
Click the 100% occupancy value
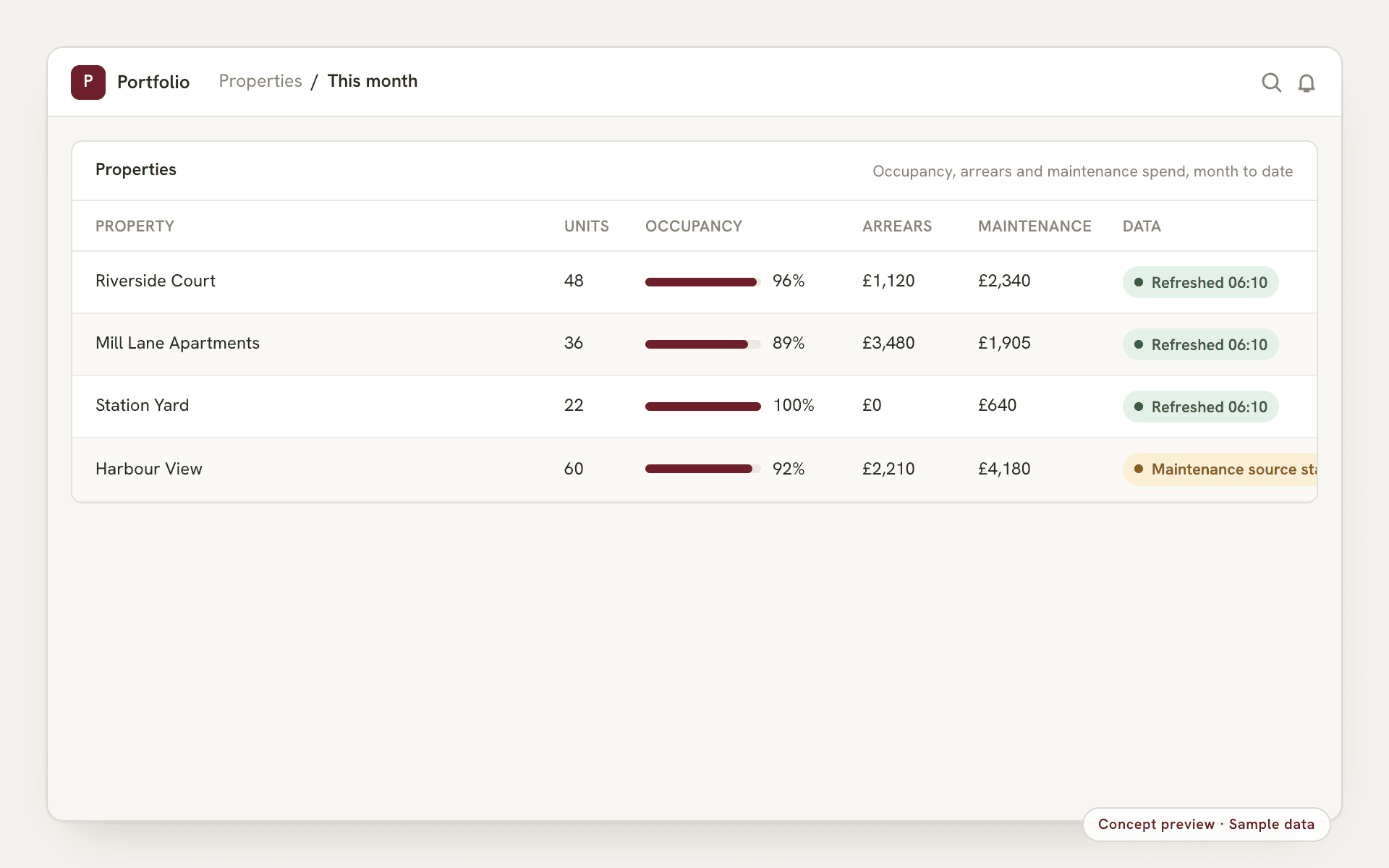point(794,405)
